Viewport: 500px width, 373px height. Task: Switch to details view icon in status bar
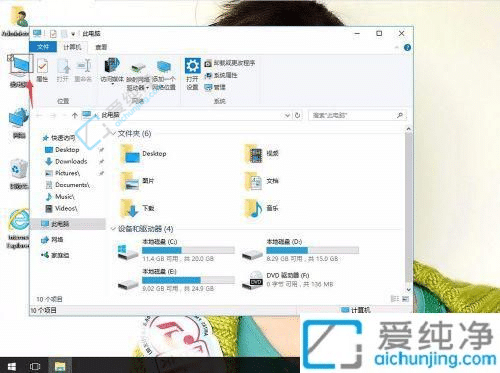tap(395, 299)
